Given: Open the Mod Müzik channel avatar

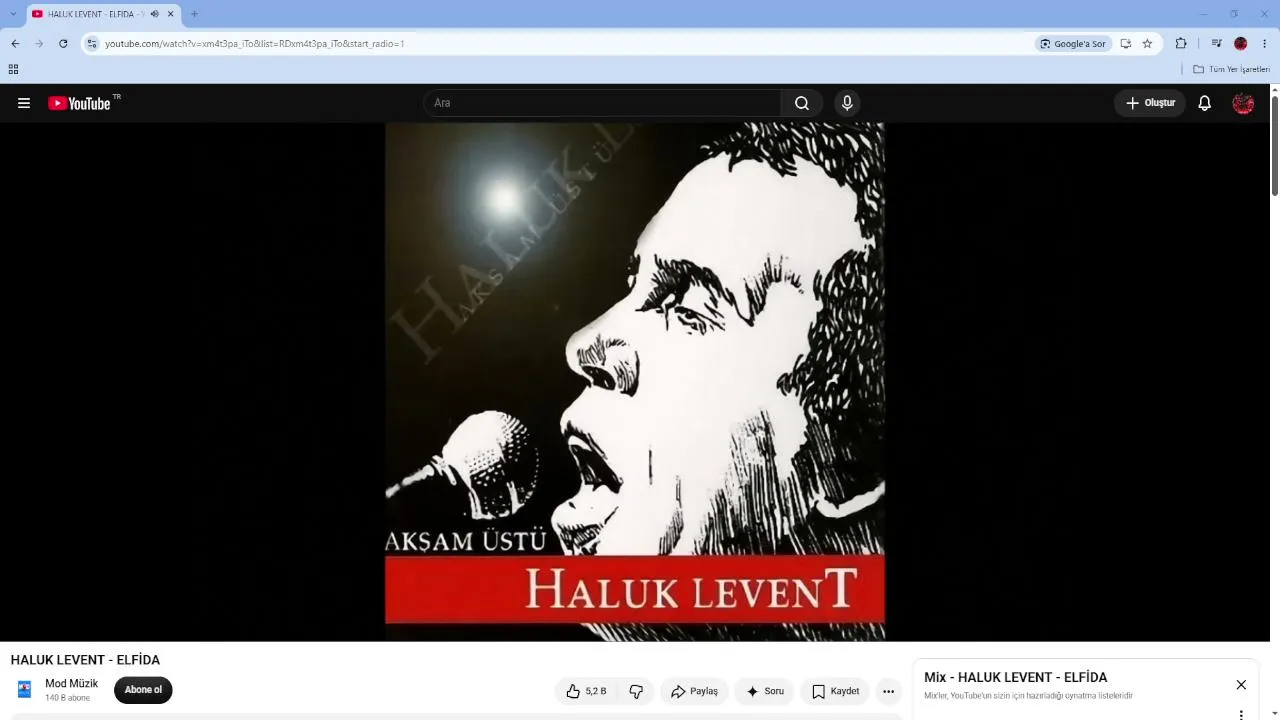Looking at the screenshot, I should click(25, 690).
